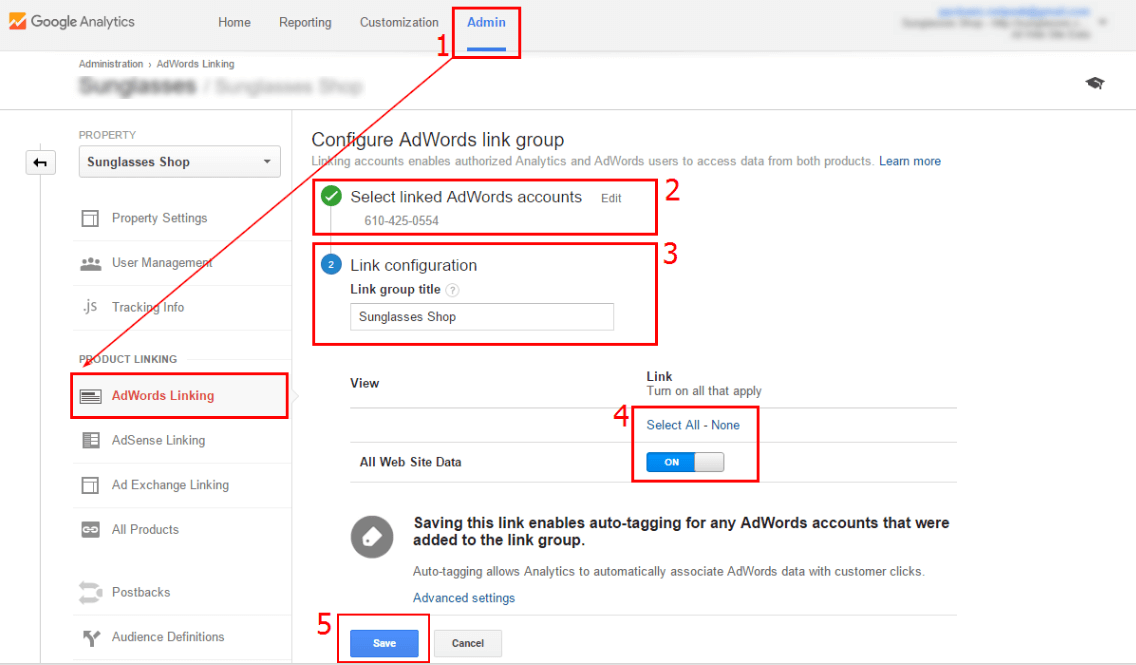Screen dimensions: 1136x665
Task: Click the User Management people icon
Action: [x=91, y=263]
